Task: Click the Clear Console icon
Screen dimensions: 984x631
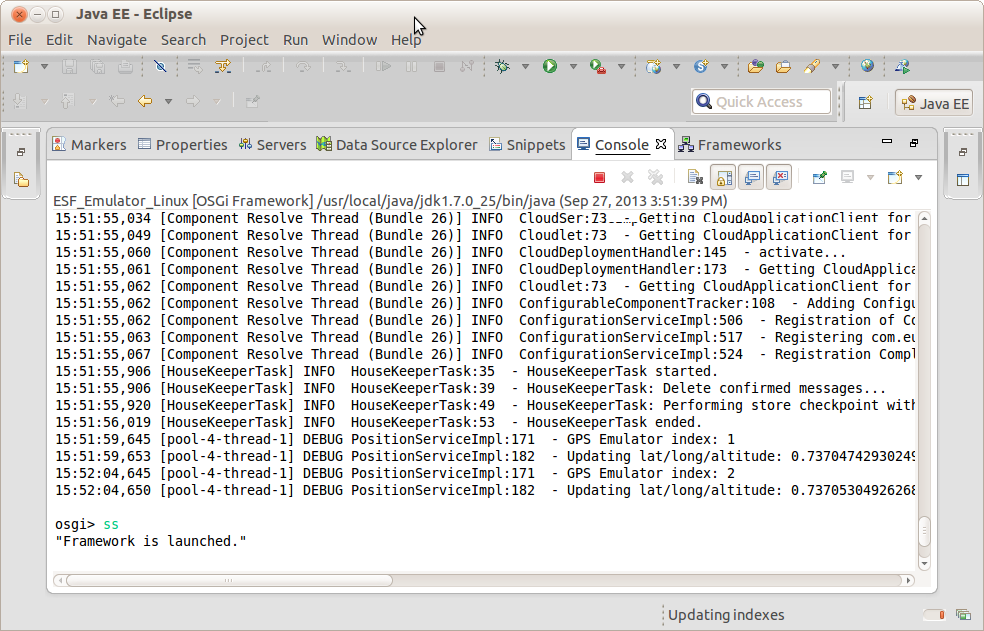Action: 695,178
